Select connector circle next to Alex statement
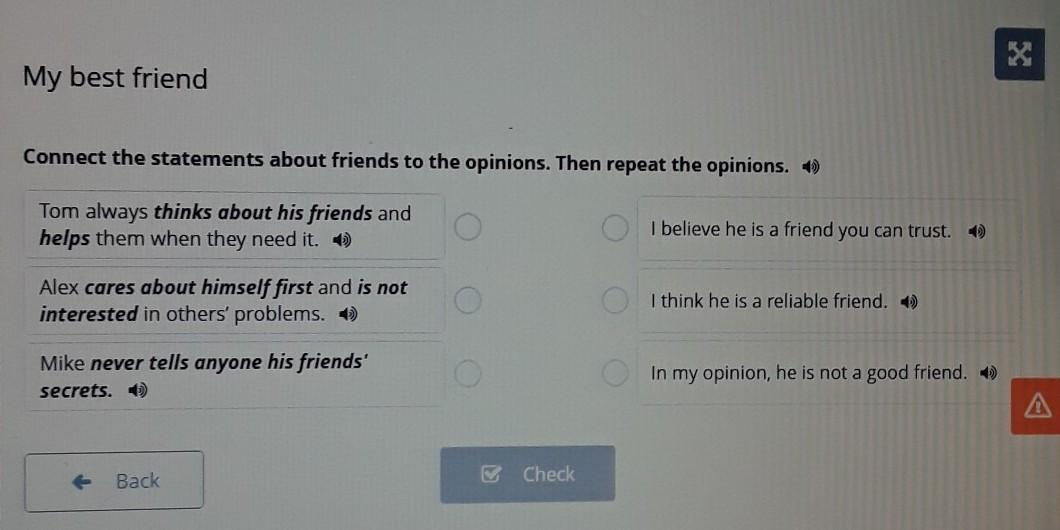The image size is (1060, 530). 467,300
